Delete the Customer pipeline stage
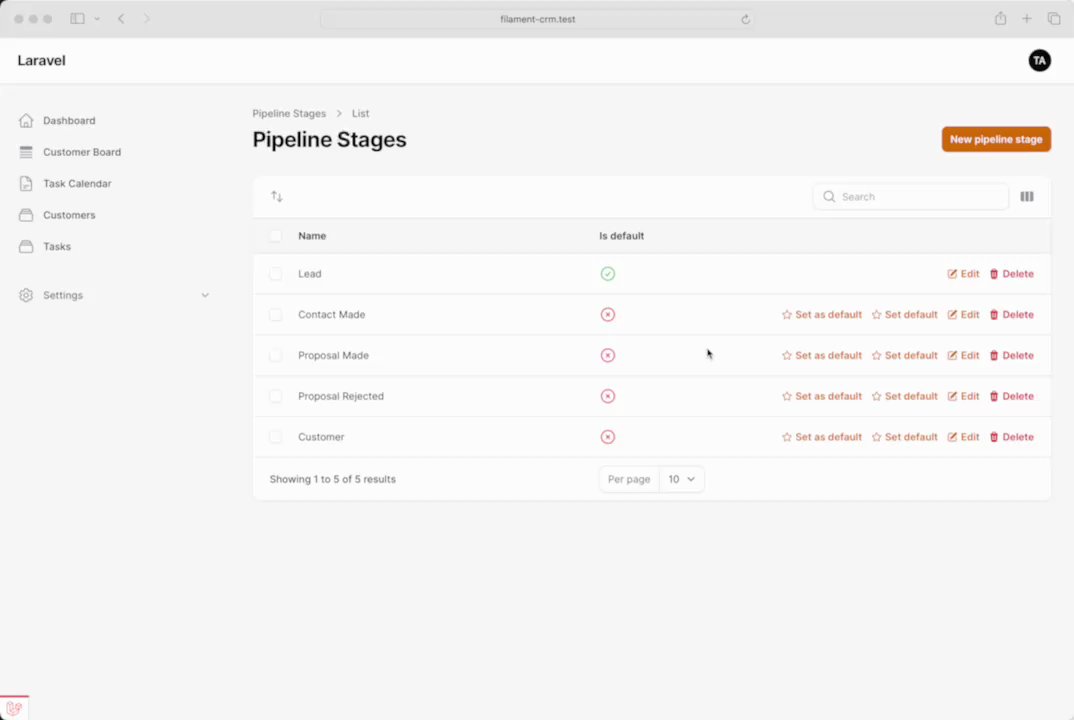The height and width of the screenshot is (720, 1074). click(1011, 437)
